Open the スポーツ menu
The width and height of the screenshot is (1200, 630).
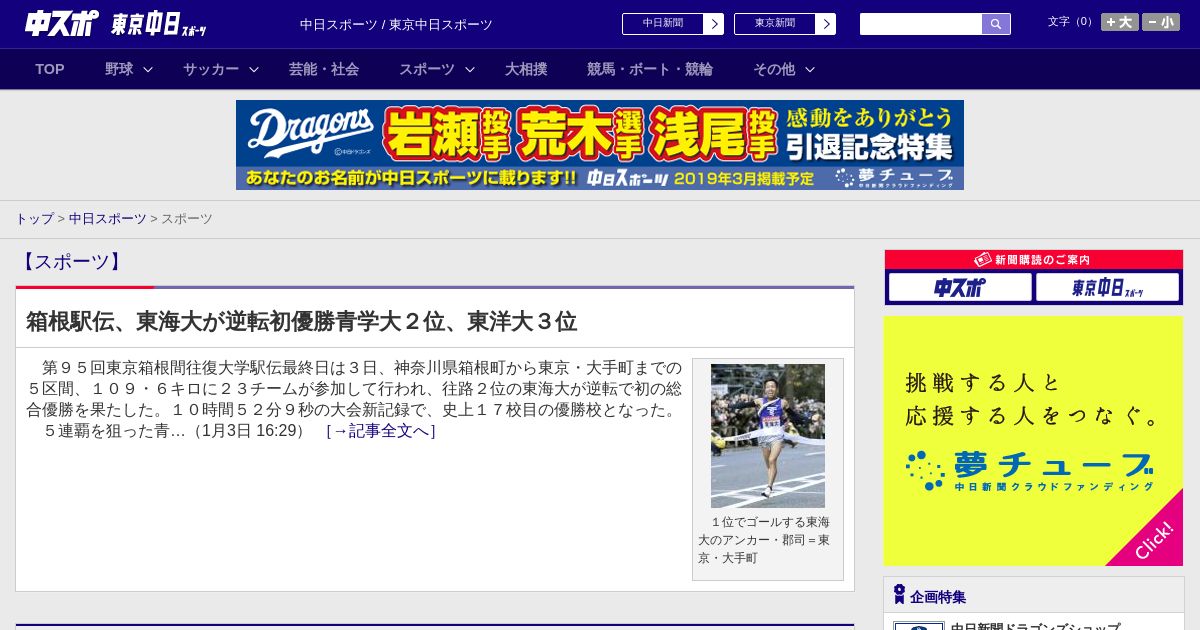[427, 69]
